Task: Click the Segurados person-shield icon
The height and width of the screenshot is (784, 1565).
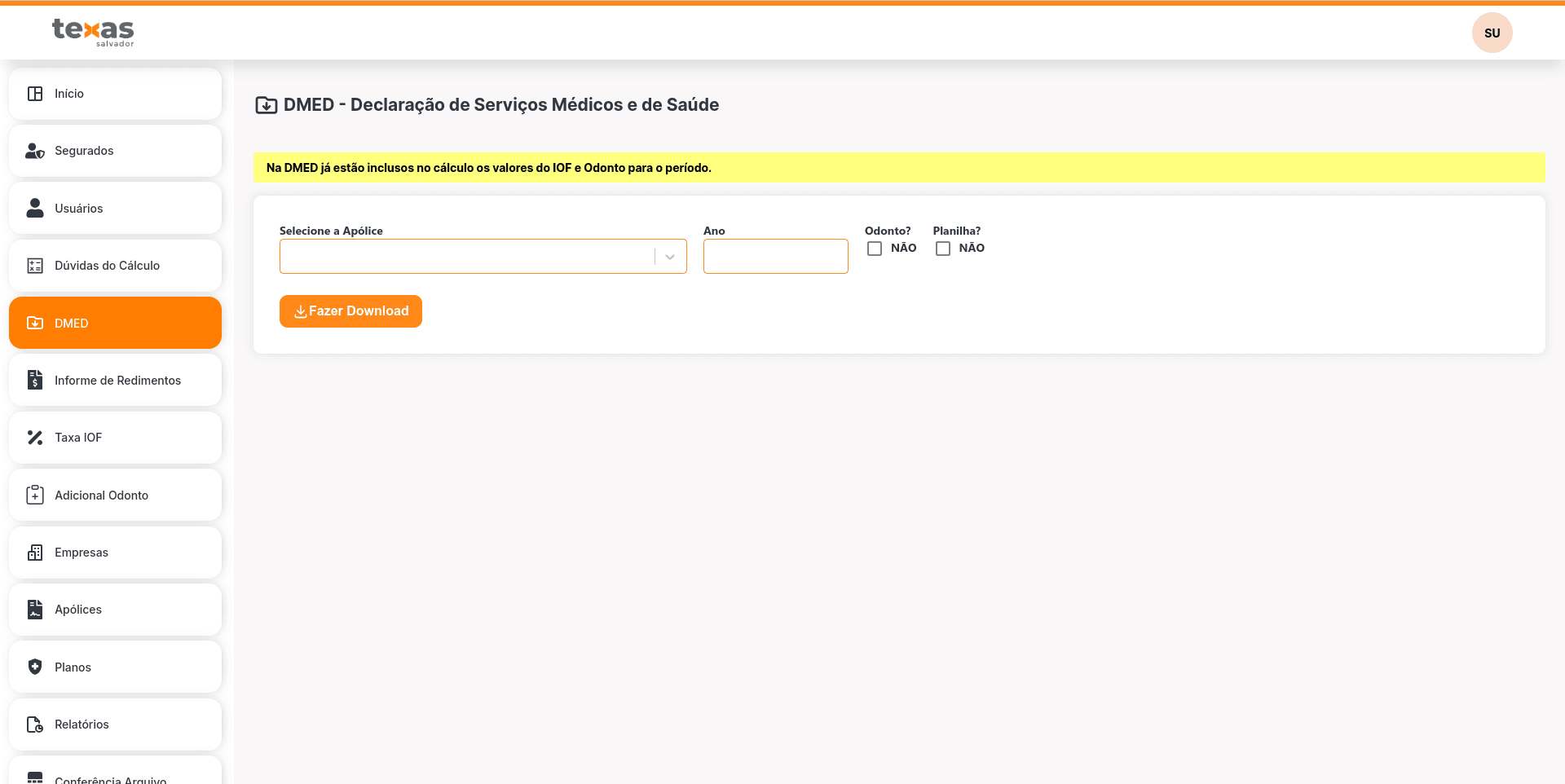Action: tap(35, 151)
